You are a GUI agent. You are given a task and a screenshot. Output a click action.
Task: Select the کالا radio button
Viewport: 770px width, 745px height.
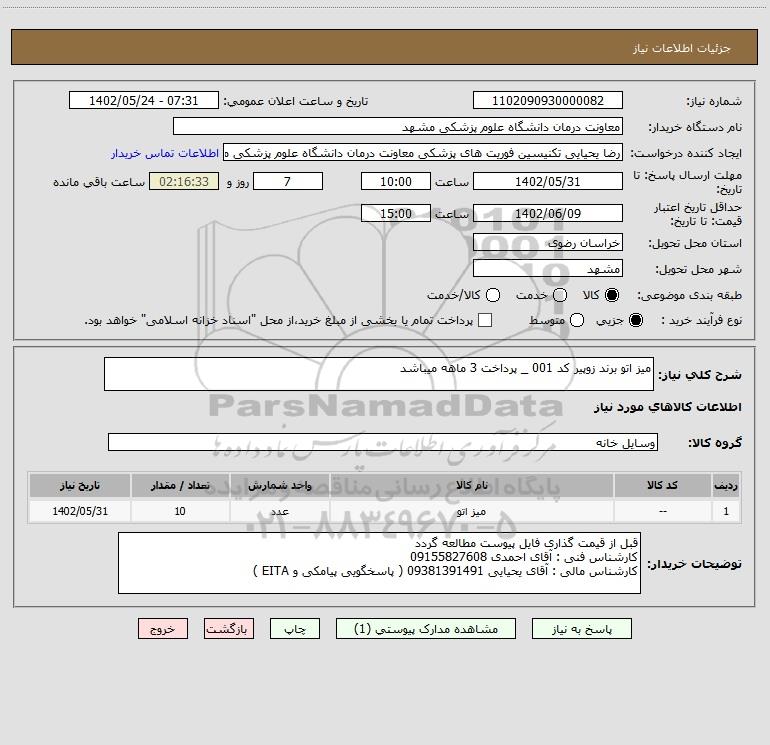coord(612,295)
